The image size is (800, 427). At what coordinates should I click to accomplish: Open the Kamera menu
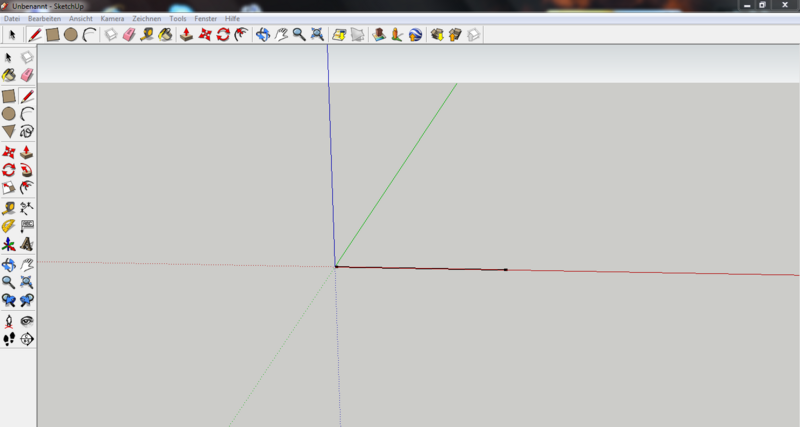pyautogui.click(x=112, y=19)
